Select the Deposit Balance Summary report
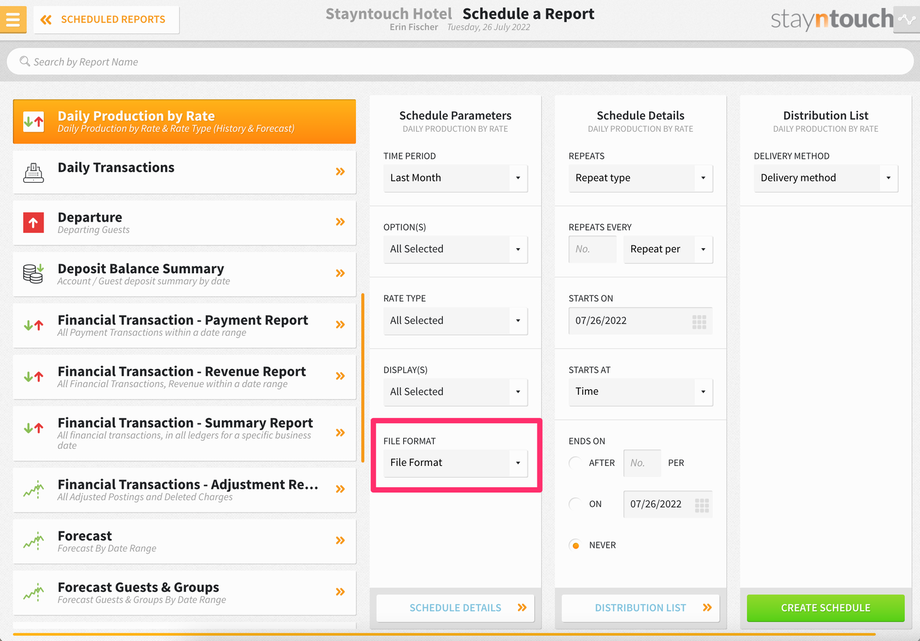 (184, 274)
